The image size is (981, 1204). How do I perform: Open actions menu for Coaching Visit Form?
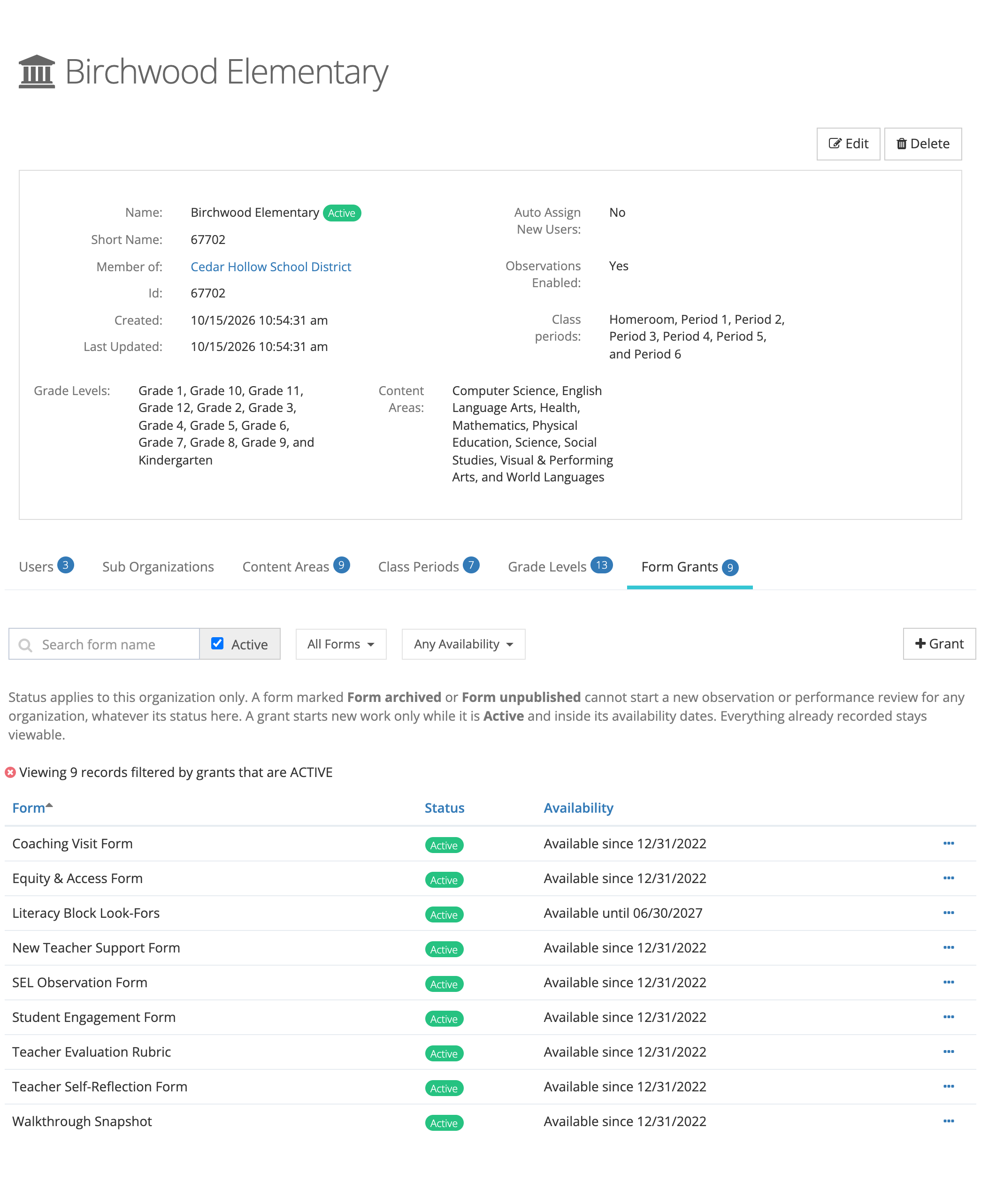[948, 843]
